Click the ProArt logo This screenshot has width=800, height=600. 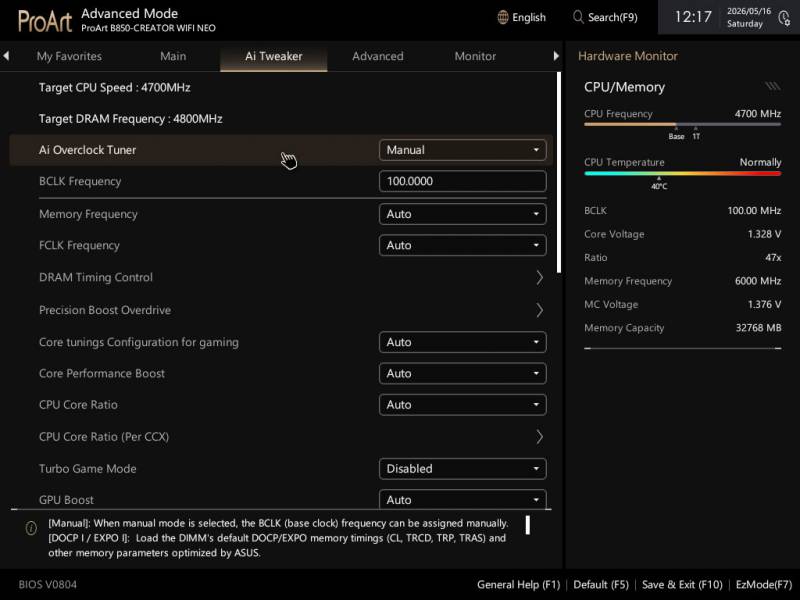(45, 21)
